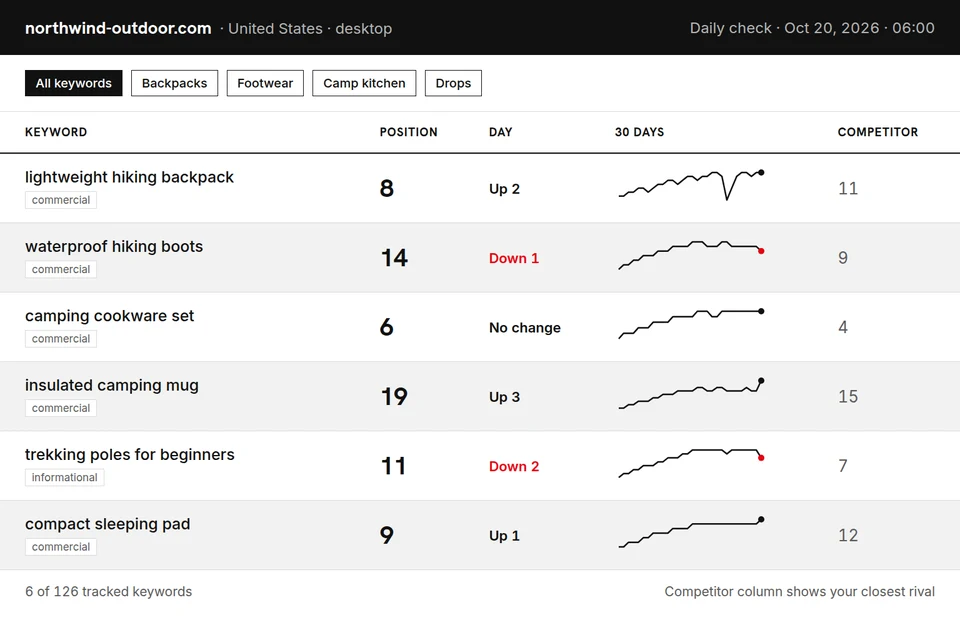
Task: Open the 30-day sparkline for compact sleeping pad
Action: [x=691, y=532]
